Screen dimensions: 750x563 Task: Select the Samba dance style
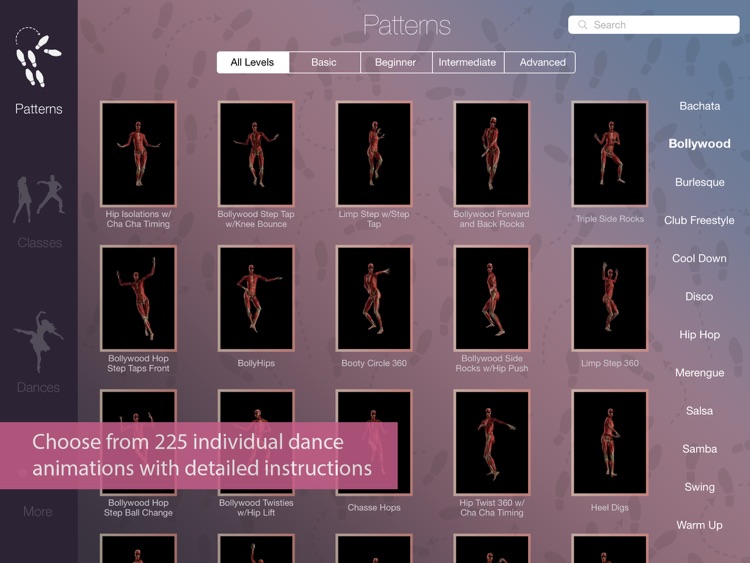699,449
